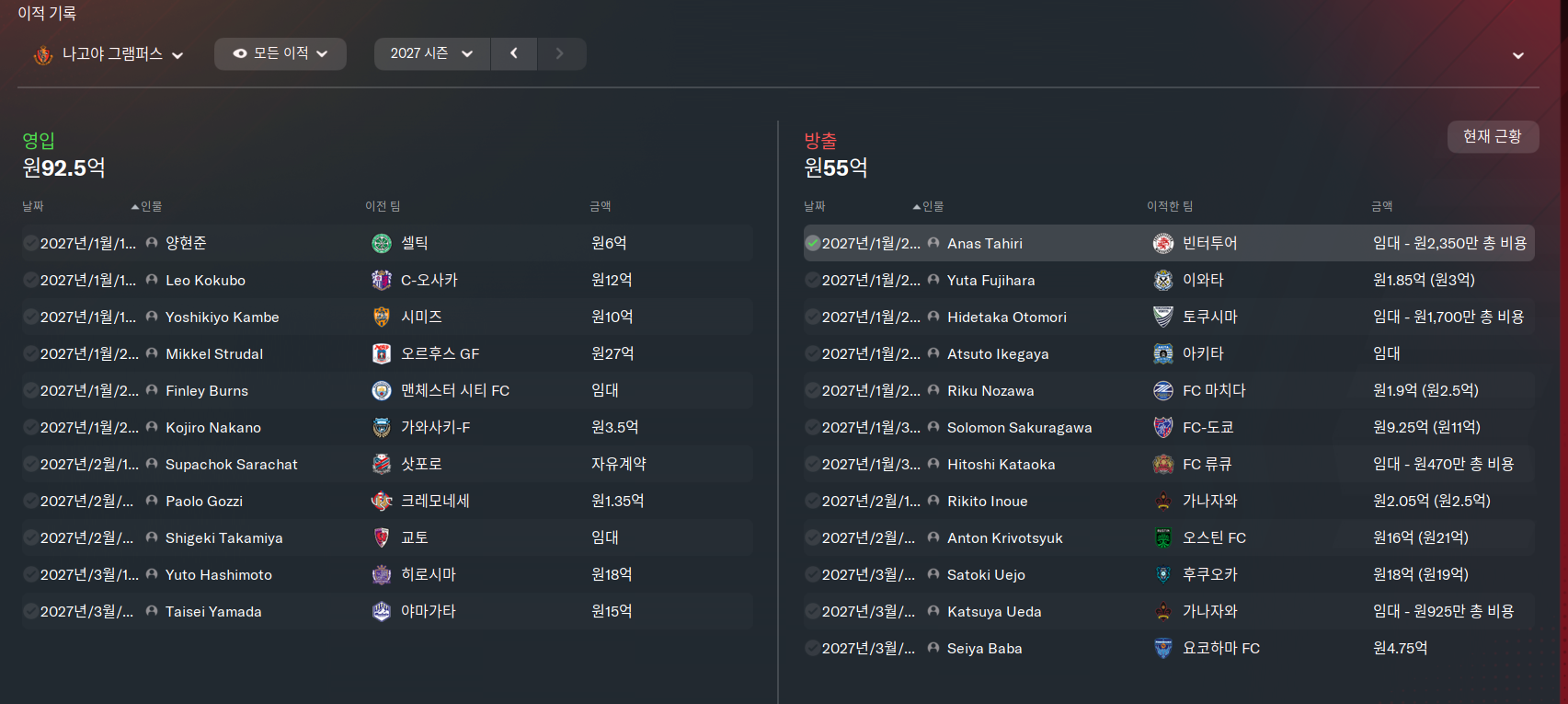The height and width of the screenshot is (704, 1568).
Task: Toggle check circle for Yoshikiyo Kambe row
Action: (x=30, y=317)
